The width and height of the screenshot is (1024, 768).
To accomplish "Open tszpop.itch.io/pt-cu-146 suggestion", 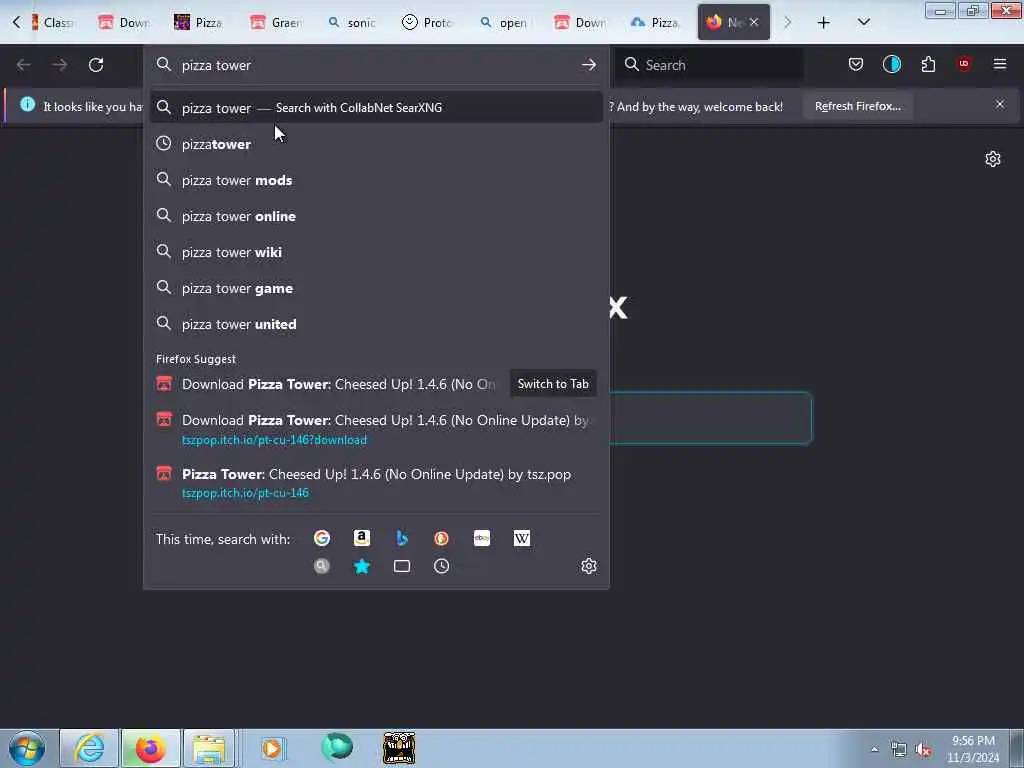I will pyautogui.click(x=376, y=483).
